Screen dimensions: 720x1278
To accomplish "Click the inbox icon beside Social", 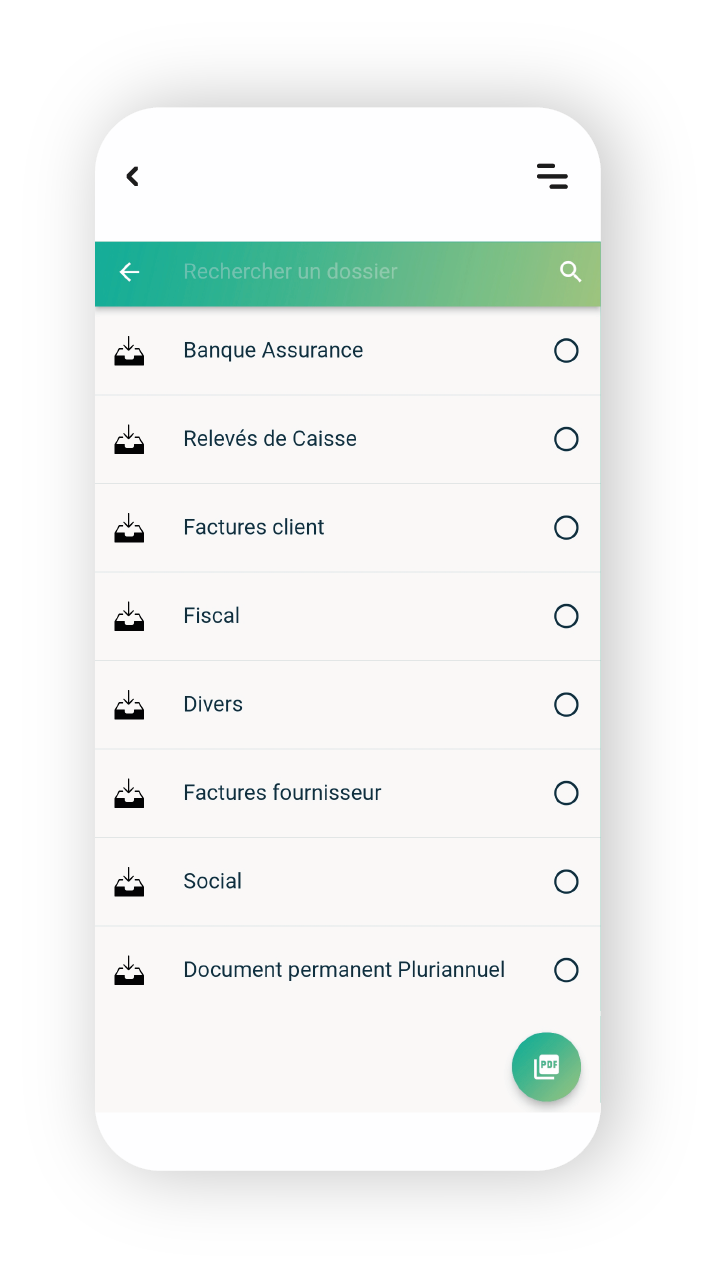I will click(129, 882).
